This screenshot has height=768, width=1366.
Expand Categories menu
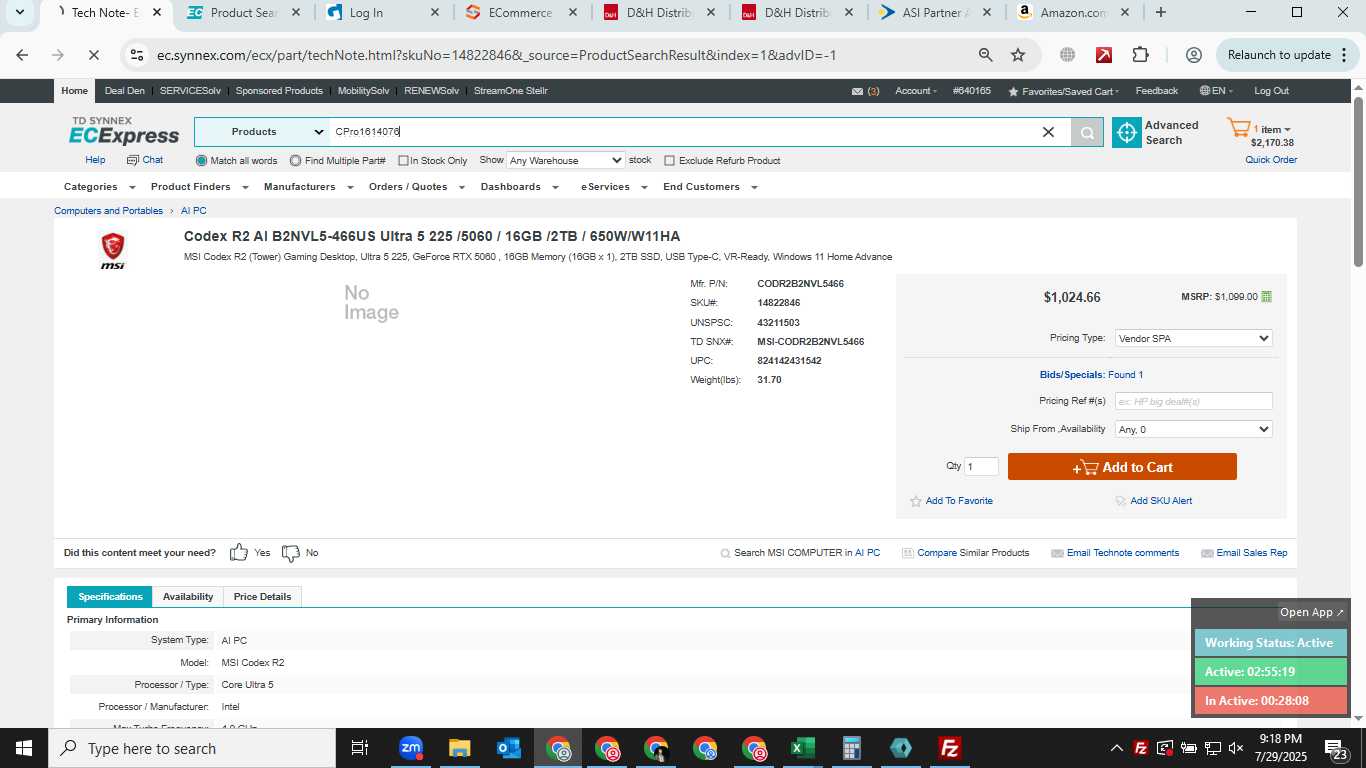pyautogui.click(x=99, y=187)
